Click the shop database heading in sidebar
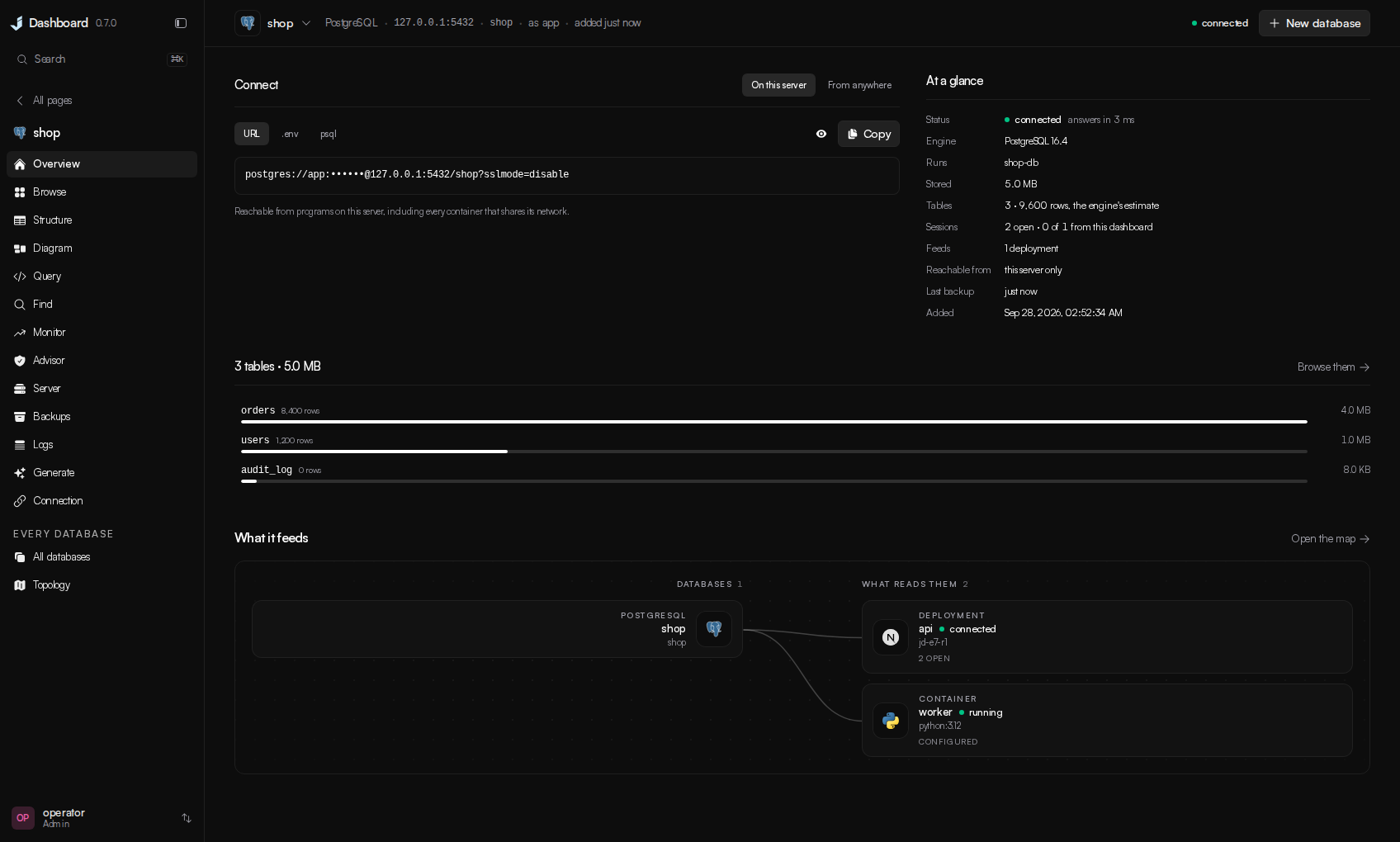Viewport: 1400px width, 842px height. (37, 133)
